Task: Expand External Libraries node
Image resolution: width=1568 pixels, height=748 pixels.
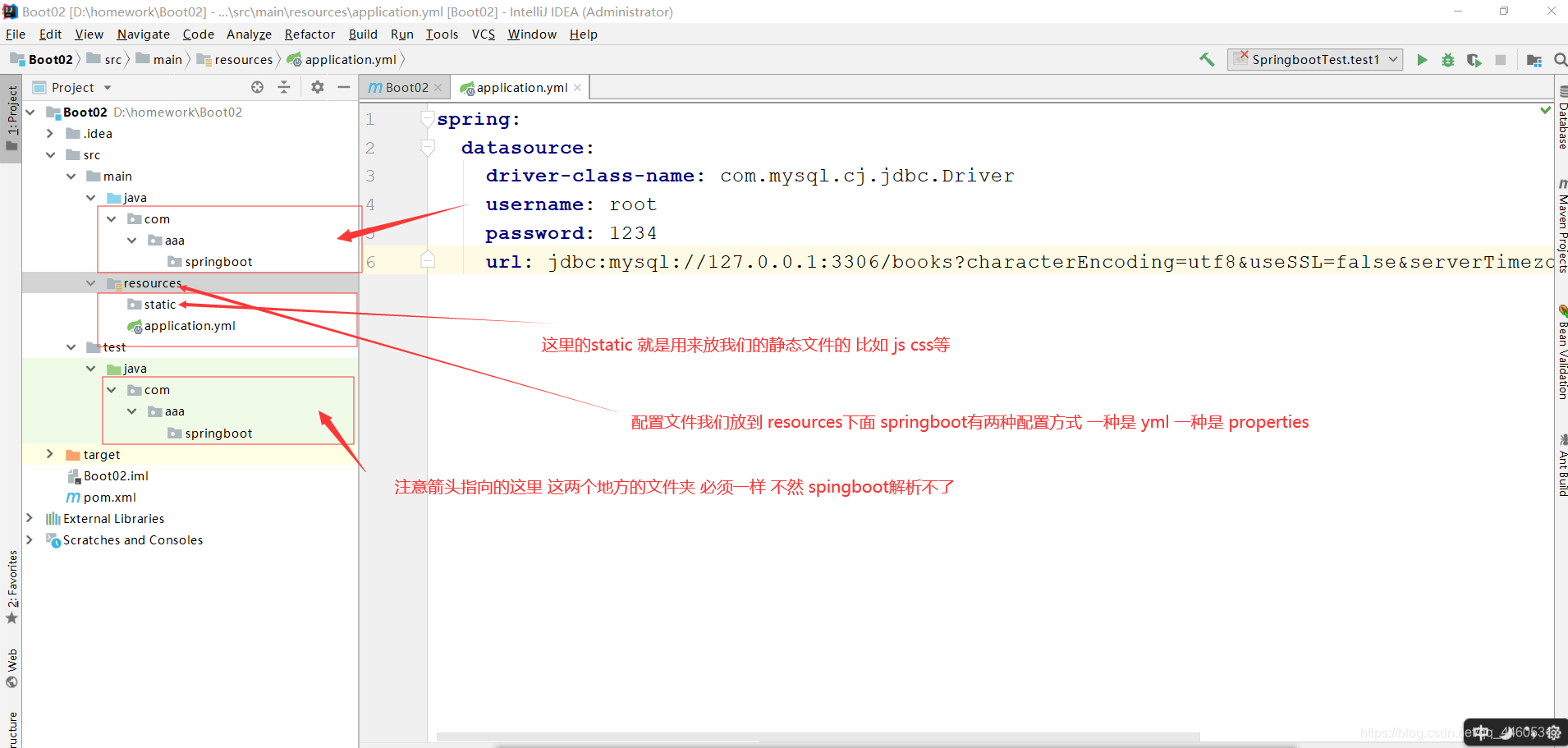Action: tap(30, 517)
